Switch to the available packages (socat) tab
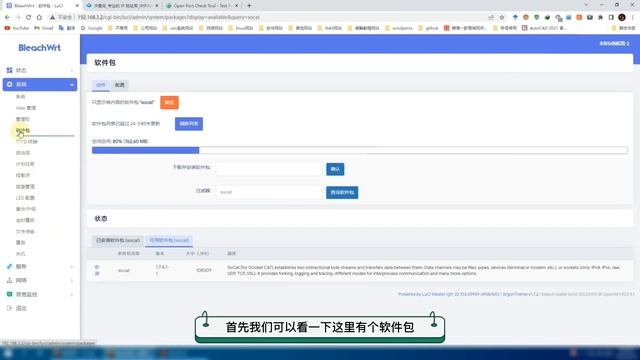The image size is (640, 360). click(169, 240)
